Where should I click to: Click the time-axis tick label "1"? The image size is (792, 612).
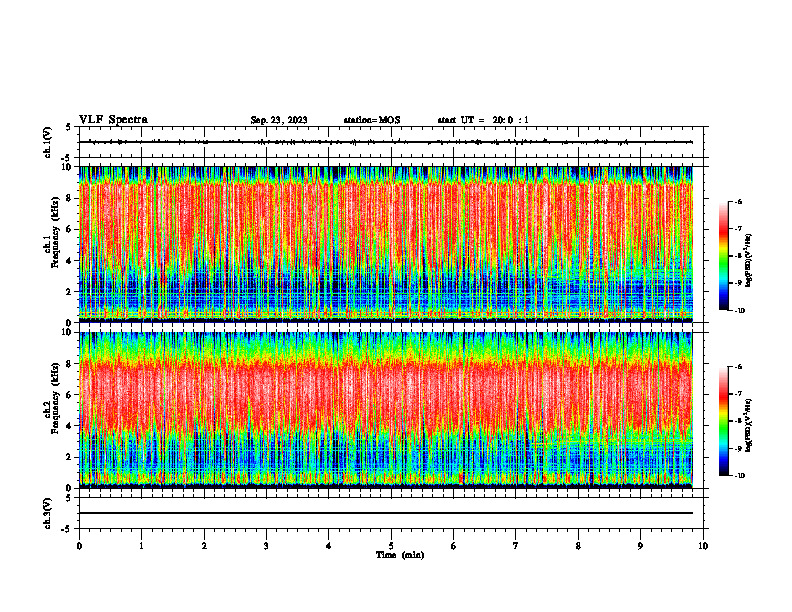(x=141, y=546)
